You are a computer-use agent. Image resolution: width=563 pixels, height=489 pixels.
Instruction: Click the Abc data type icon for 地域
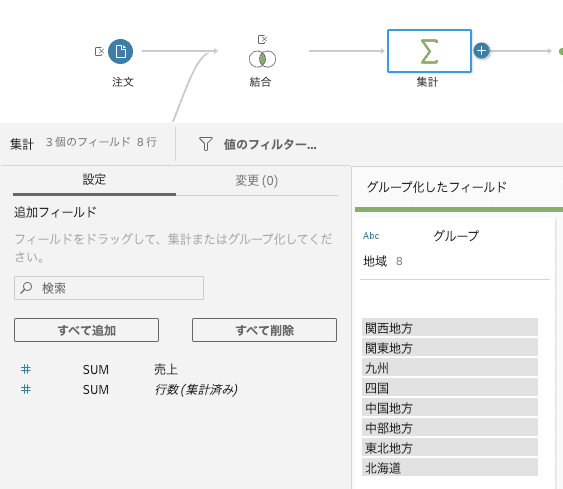(x=371, y=236)
